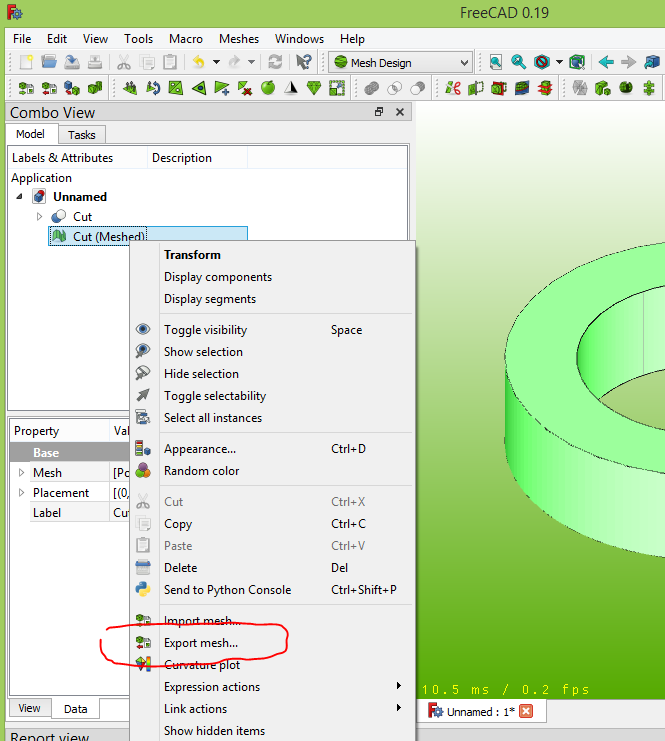Collapse the Unnamed document tree node
The height and width of the screenshot is (741, 665).
click(x=19, y=197)
